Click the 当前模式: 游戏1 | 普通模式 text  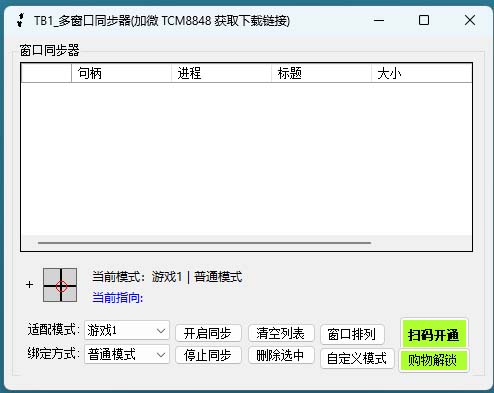tap(167, 277)
